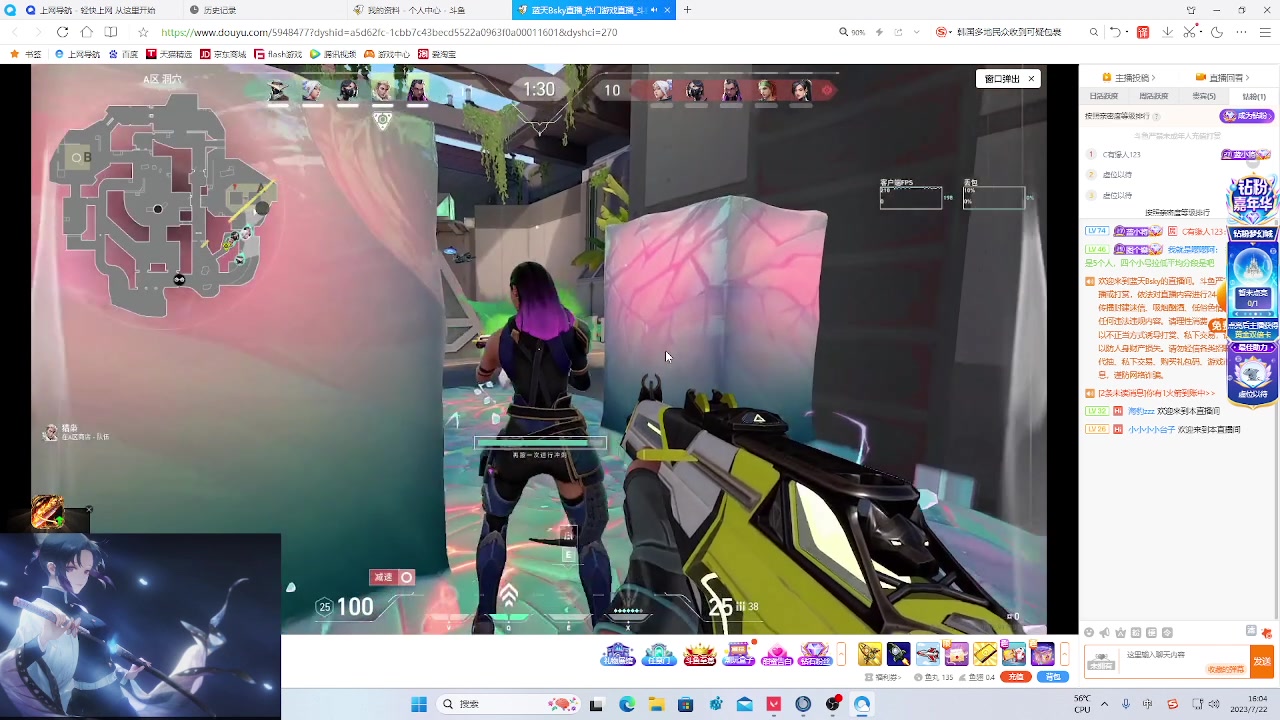1280x720 pixels.
Task: Click the 成为钻粉 purple button
Action: tap(1247, 116)
